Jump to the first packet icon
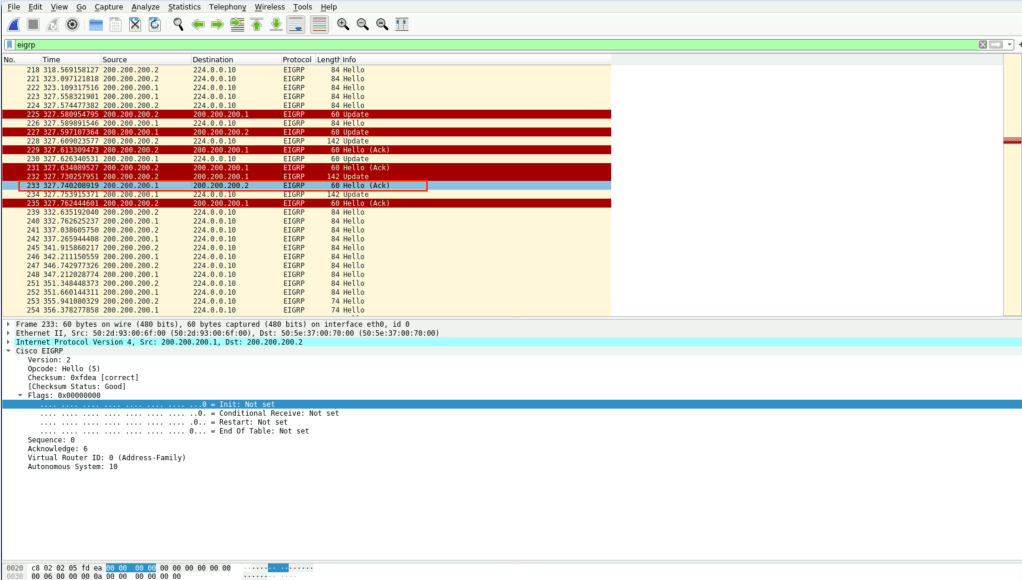The height and width of the screenshot is (580, 1022). click(257, 24)
